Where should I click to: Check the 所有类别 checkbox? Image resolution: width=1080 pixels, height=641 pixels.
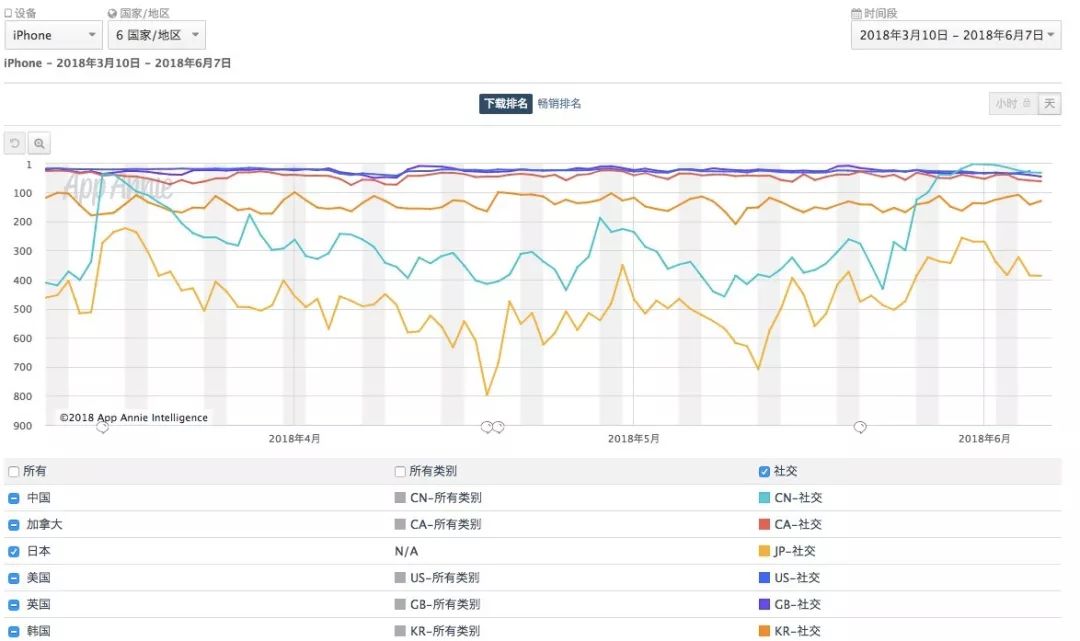(399, 470)
